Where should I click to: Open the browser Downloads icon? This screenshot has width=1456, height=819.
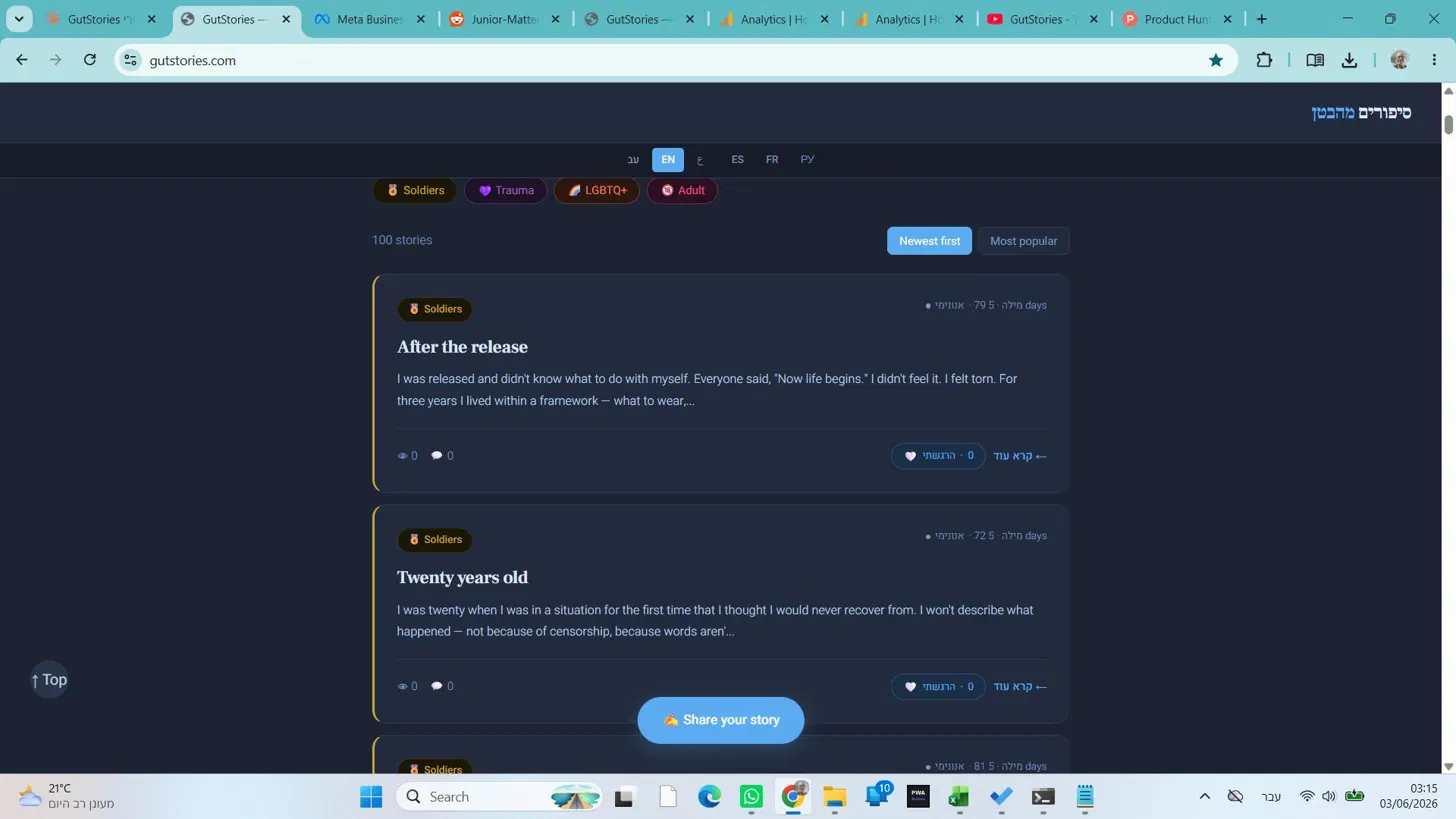click(x=1349, y=60)
